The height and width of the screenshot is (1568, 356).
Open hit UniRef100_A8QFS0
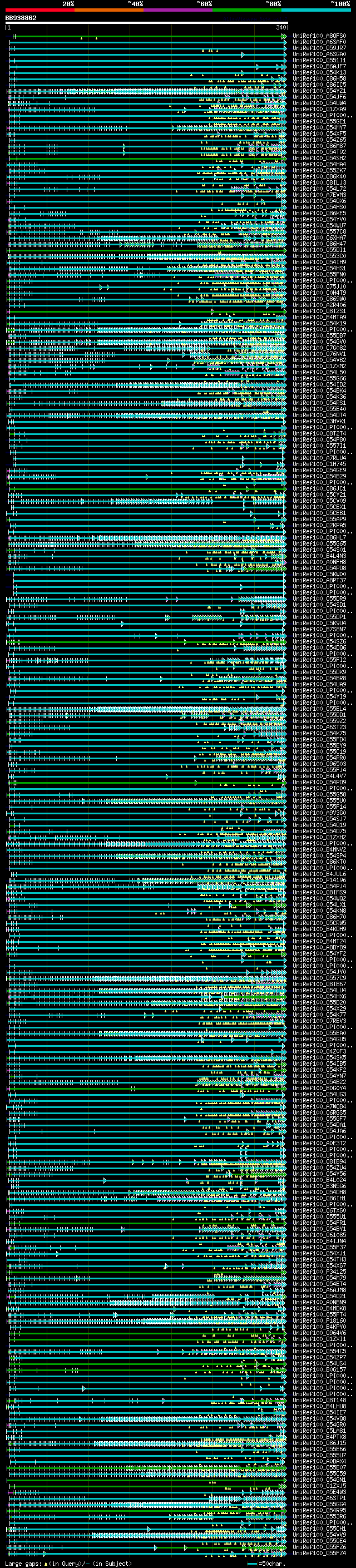pyautogui.click(x=319, y=36)
